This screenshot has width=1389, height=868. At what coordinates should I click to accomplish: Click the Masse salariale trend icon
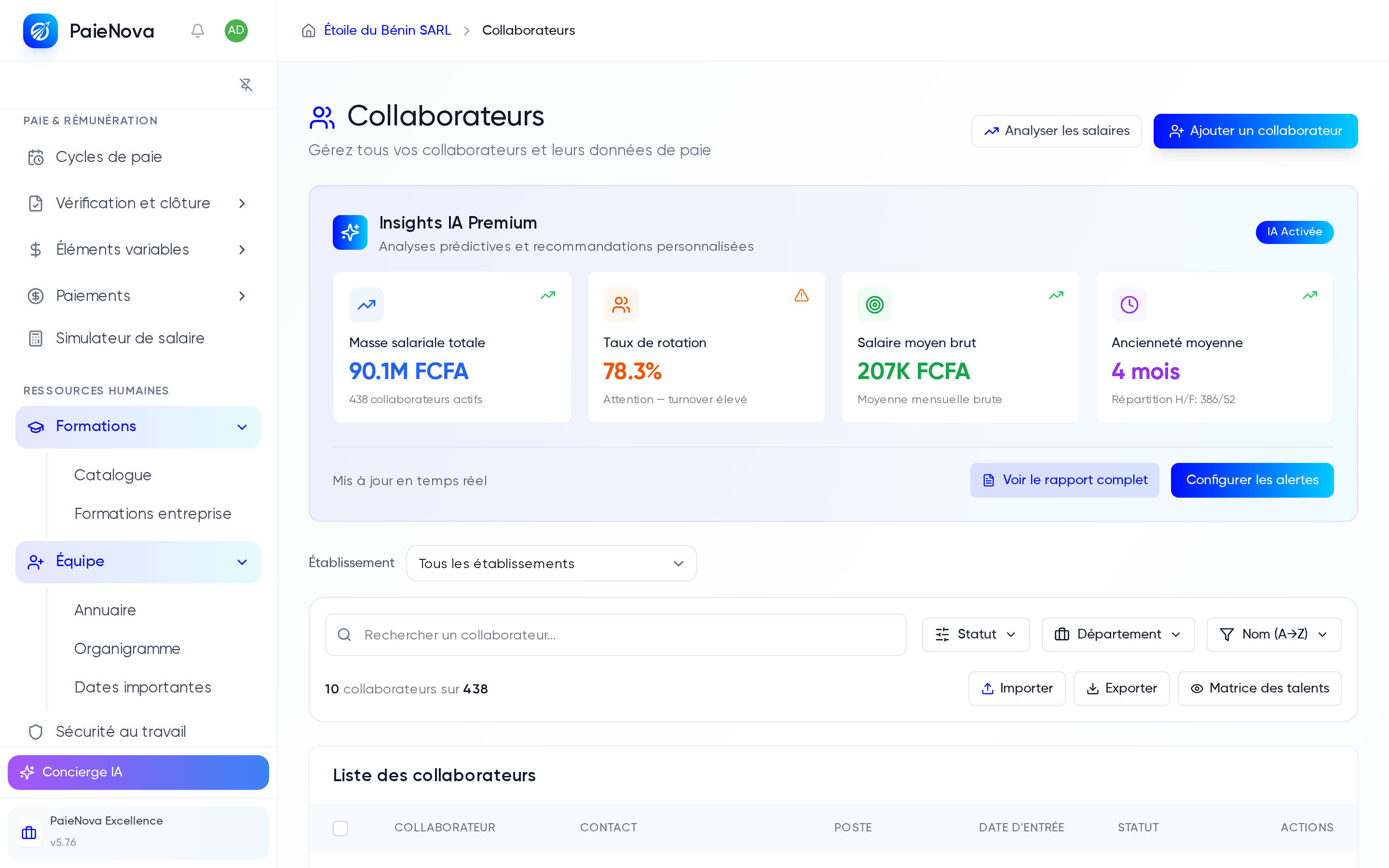pyautogui.click(x=366, y=305)
